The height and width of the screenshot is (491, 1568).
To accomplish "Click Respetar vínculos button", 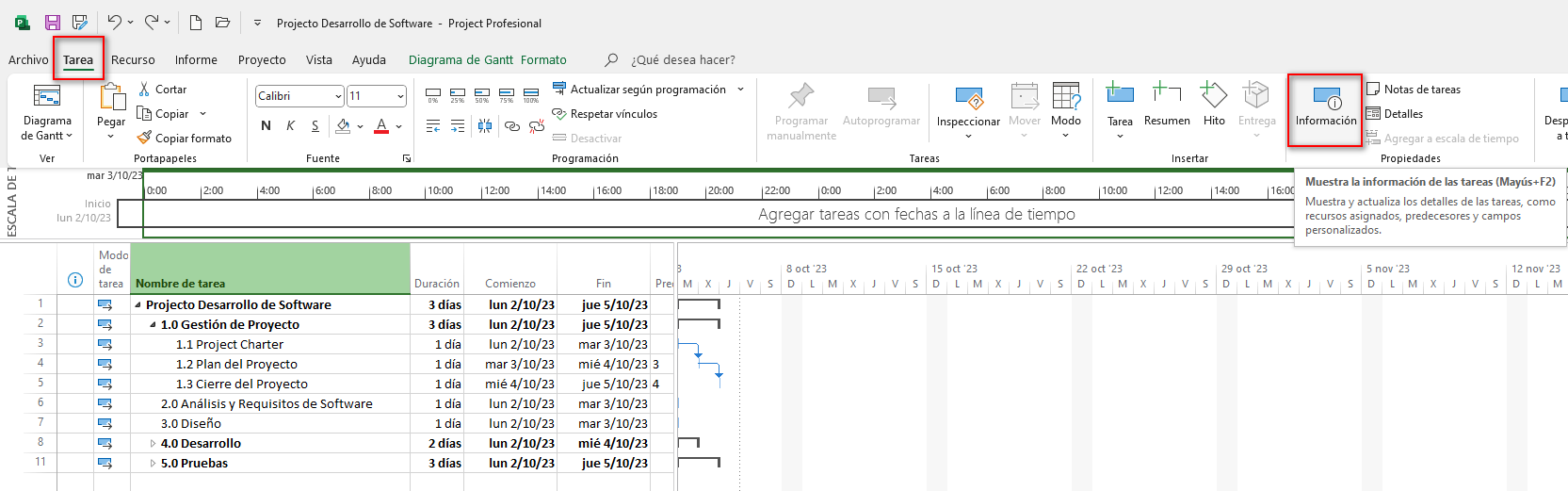I will pos(605,114).
